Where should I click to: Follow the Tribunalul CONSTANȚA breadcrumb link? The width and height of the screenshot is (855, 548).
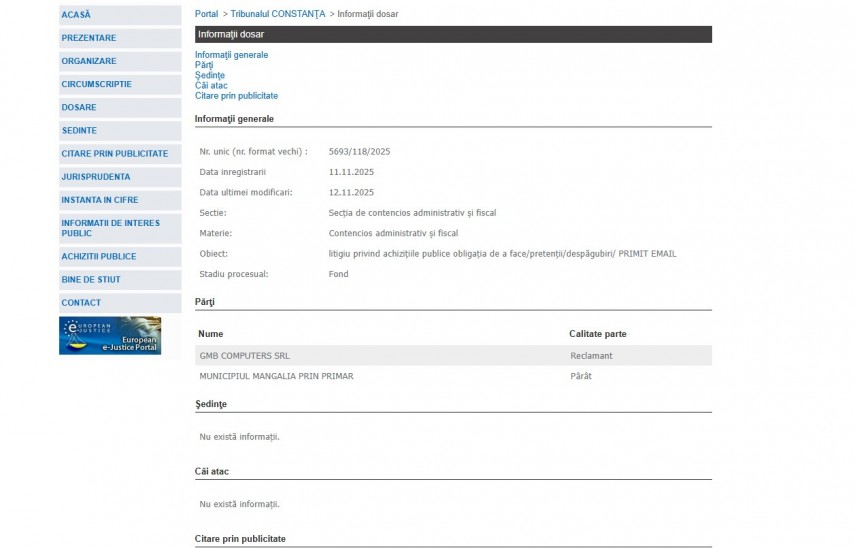coord(277,15)
